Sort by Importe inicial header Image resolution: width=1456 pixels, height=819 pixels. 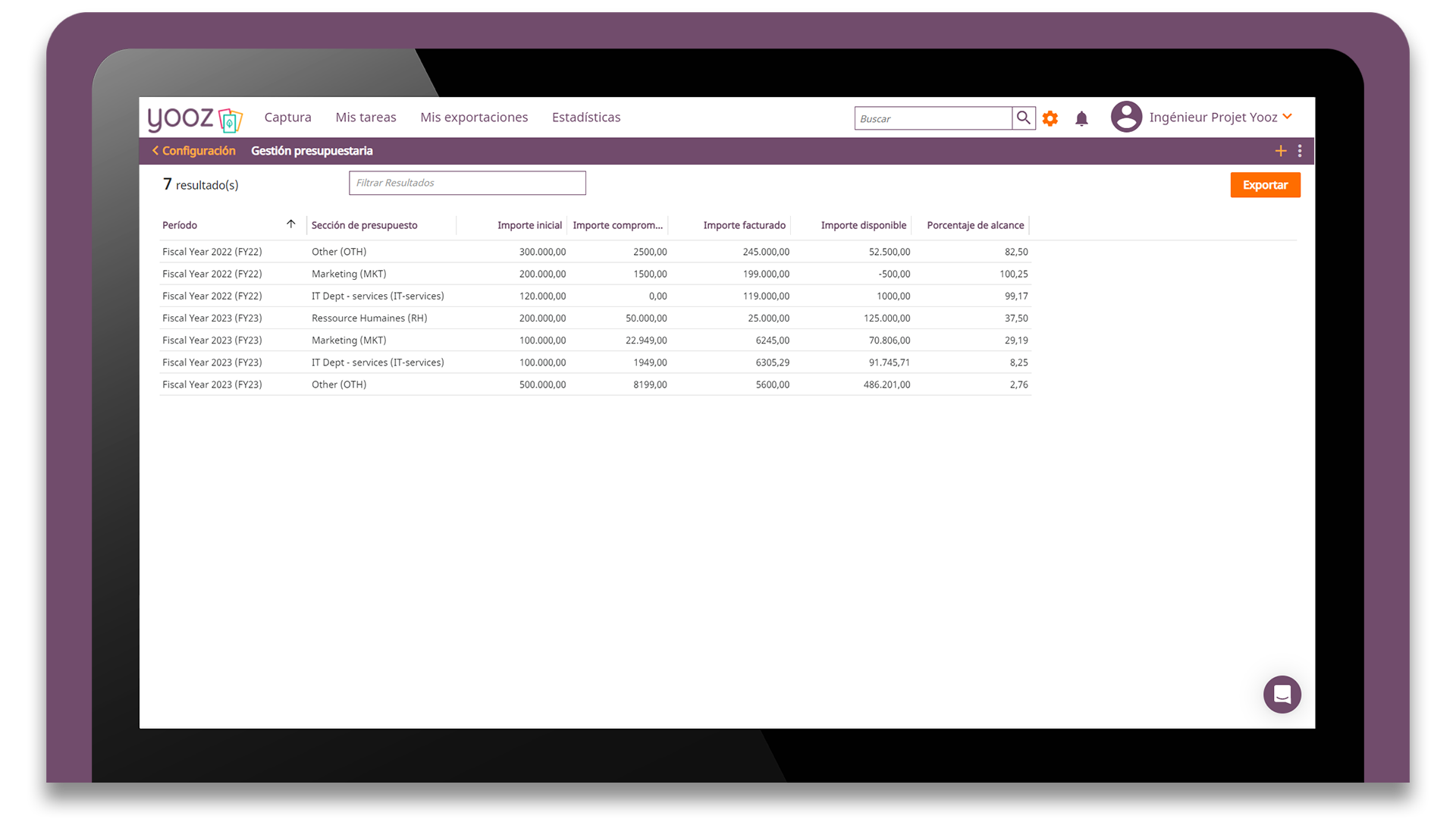click(530, 225)
